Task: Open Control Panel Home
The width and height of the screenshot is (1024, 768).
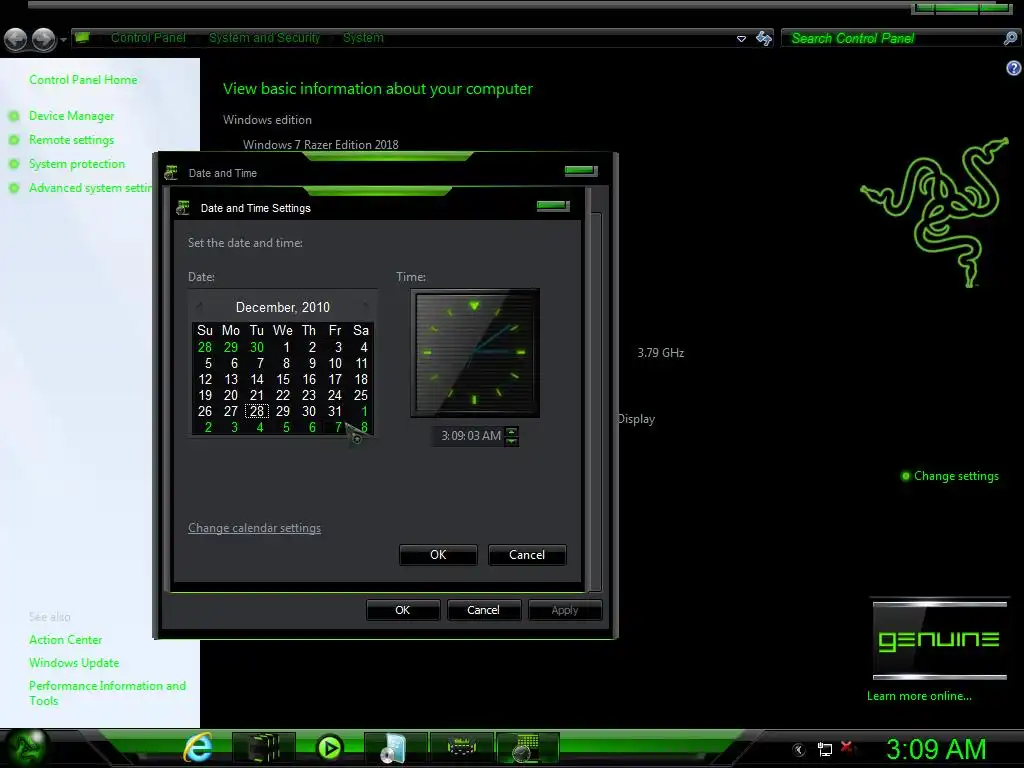Action: pyautogui.click(x=83, y=80)
